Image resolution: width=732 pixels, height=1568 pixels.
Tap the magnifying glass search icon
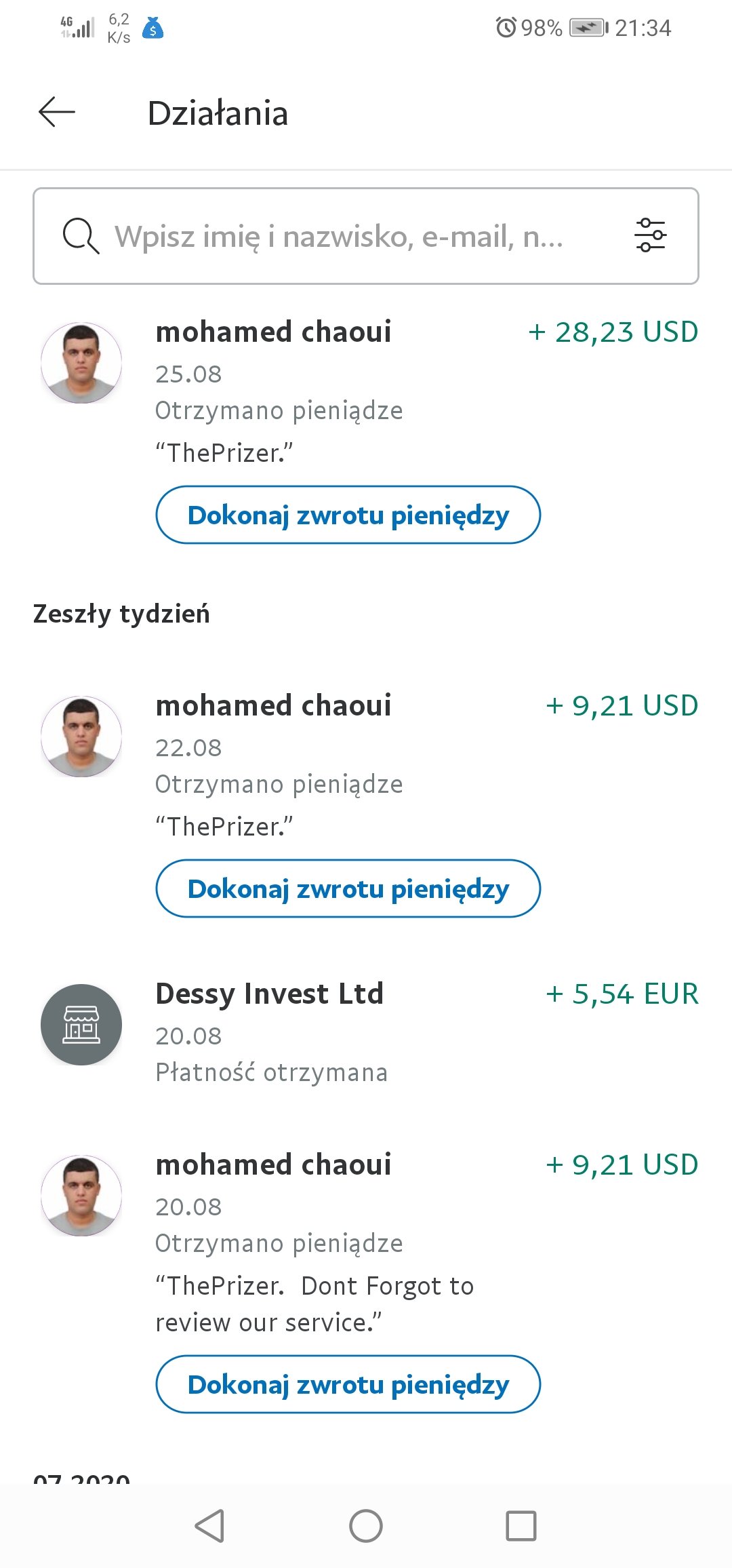coord(81,236)
